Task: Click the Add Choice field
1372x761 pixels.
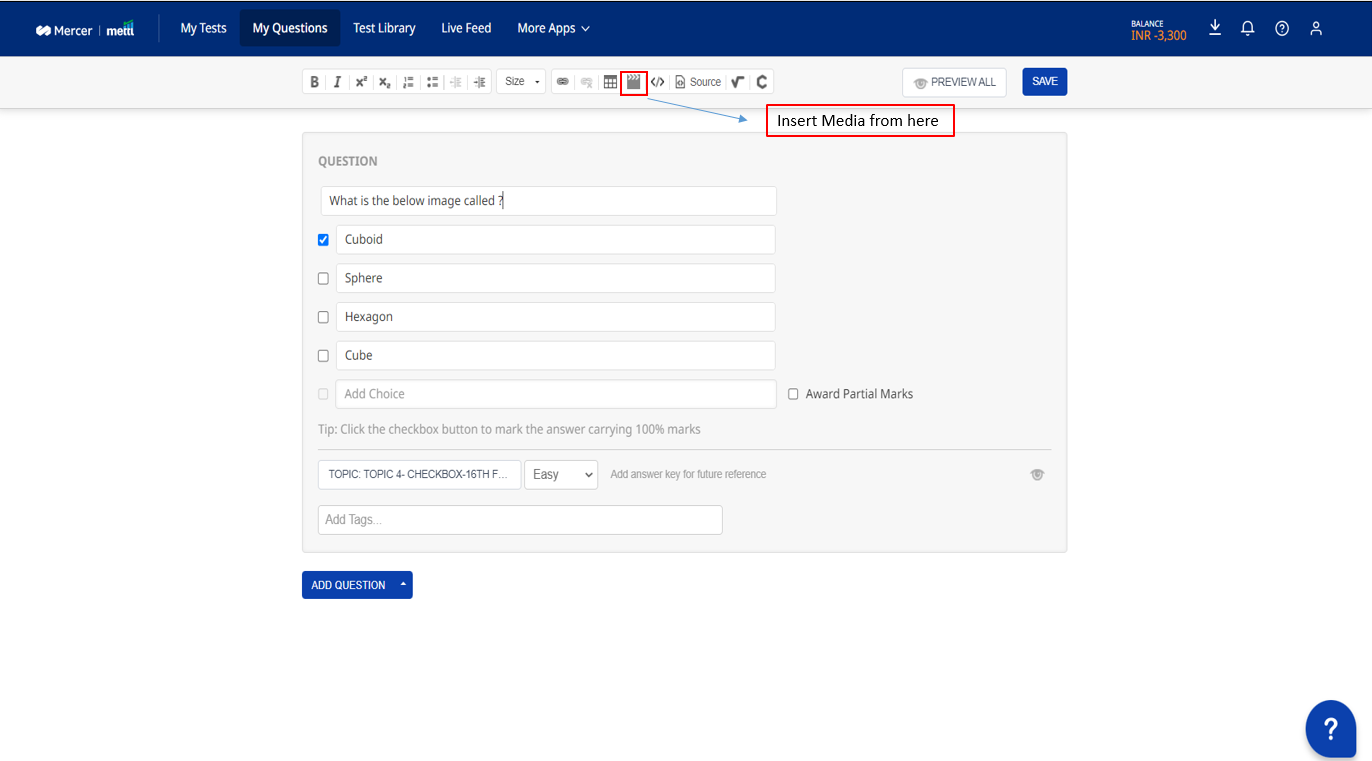Action: (x=556, y=394)
